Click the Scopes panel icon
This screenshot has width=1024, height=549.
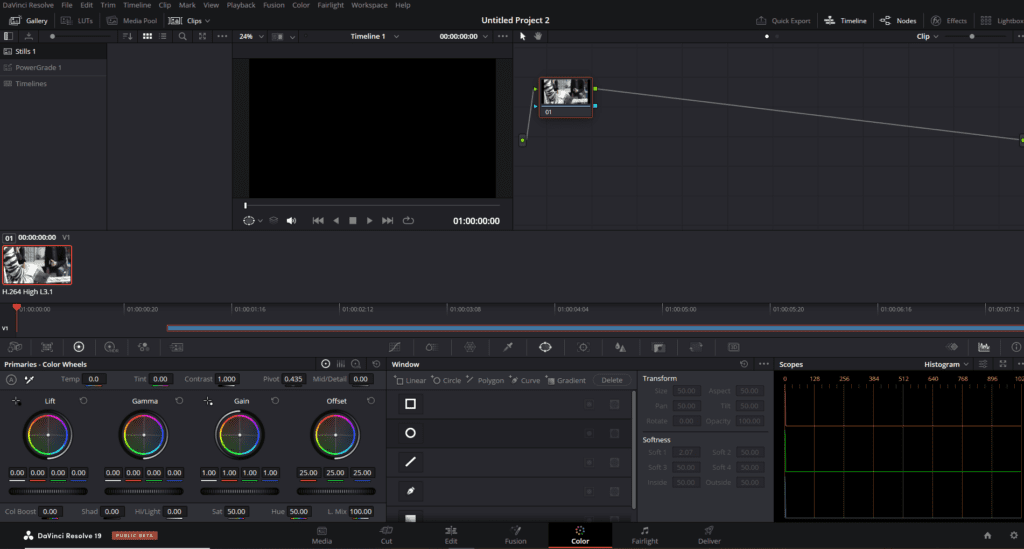984,347
